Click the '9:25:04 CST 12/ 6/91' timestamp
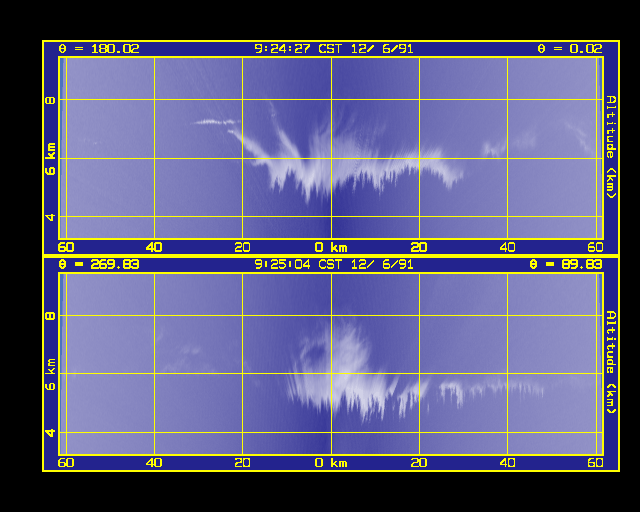This screenshot has height=512, width=640. click(333, 264)
